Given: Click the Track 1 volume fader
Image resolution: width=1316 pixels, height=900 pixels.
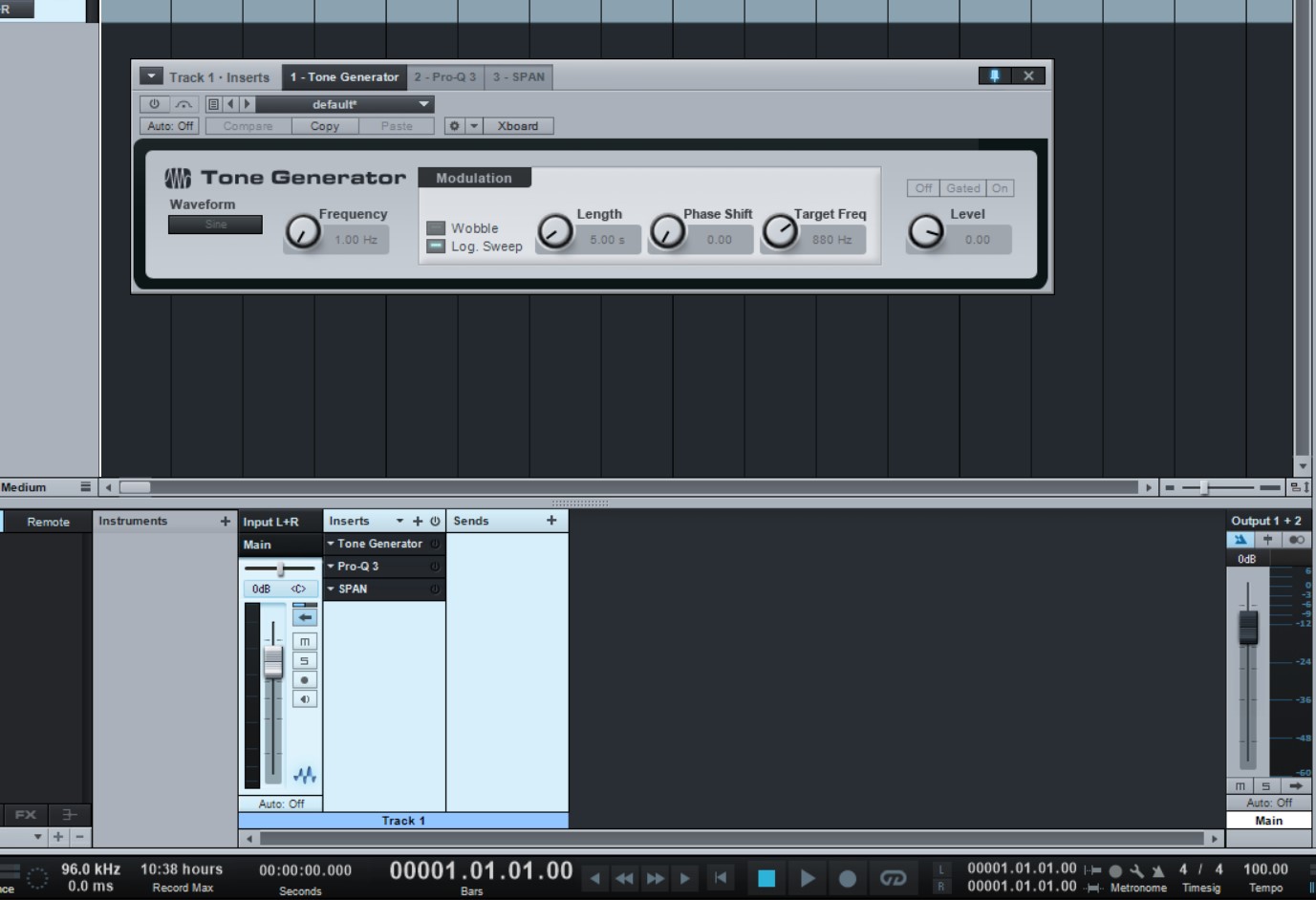Looking at the screenshot, I should point(273,661).
